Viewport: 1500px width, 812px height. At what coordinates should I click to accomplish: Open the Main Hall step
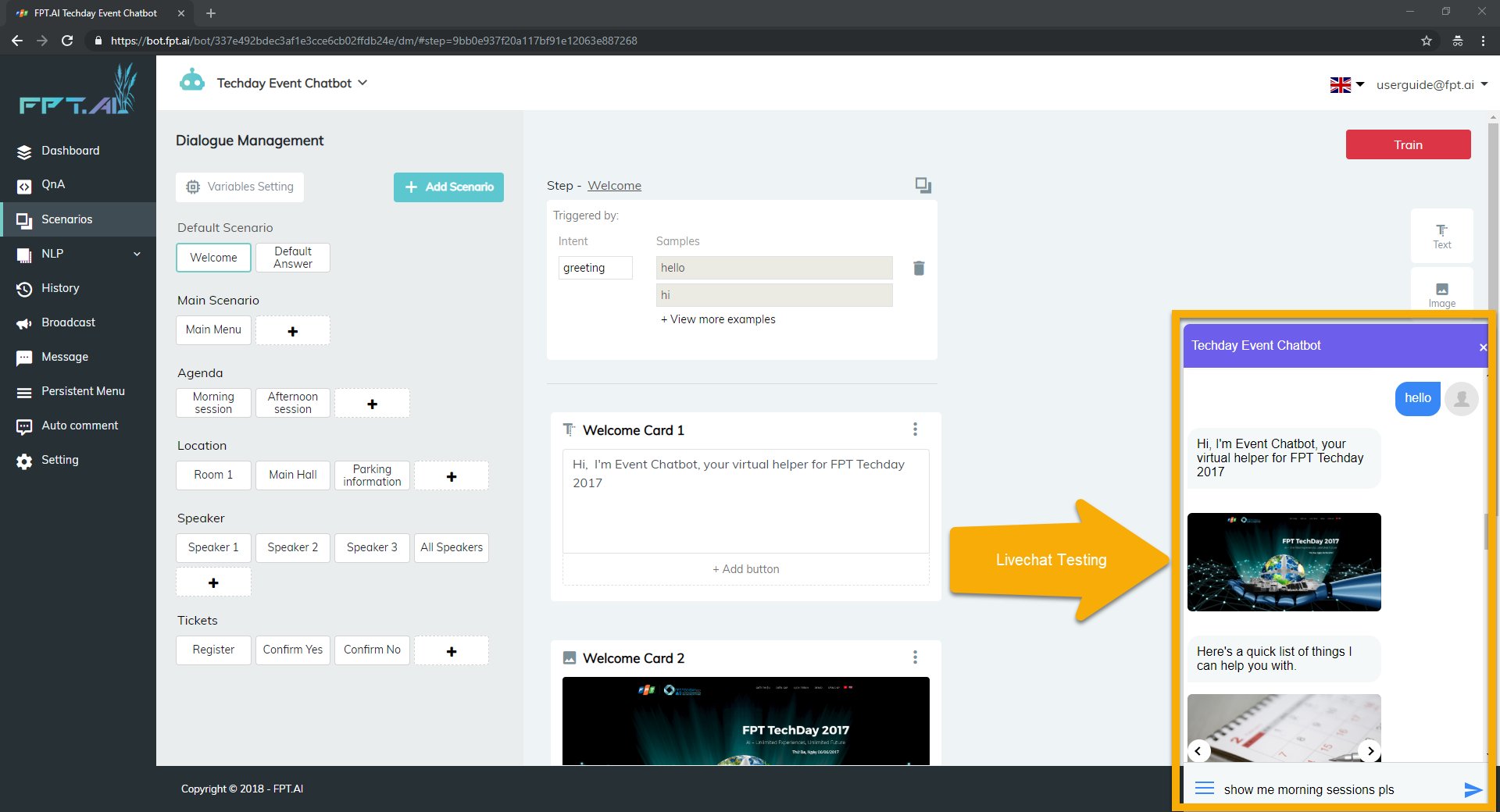(x=293, y=475)
